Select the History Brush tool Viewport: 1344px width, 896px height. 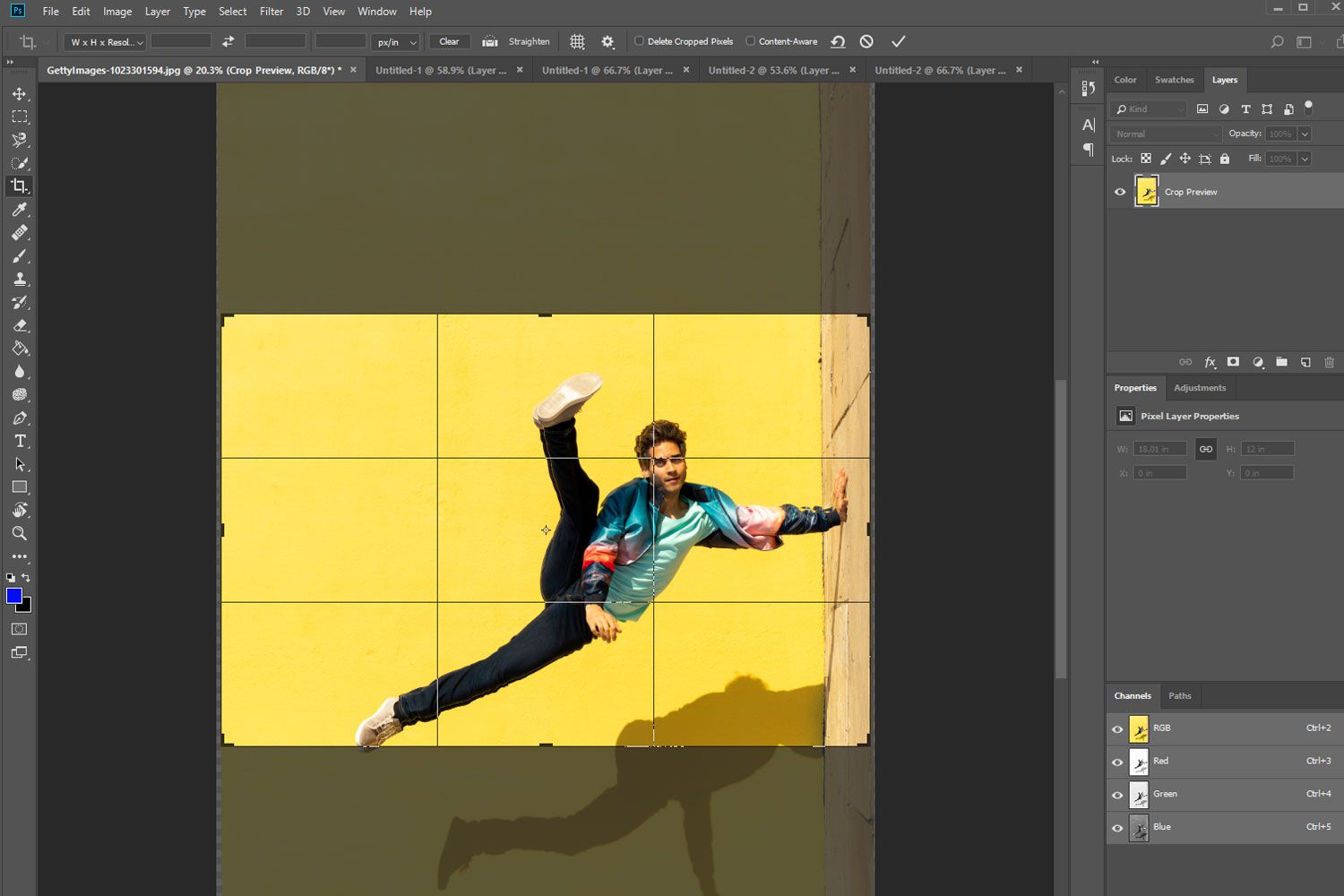pyautogui.click(x=19, y=302)
